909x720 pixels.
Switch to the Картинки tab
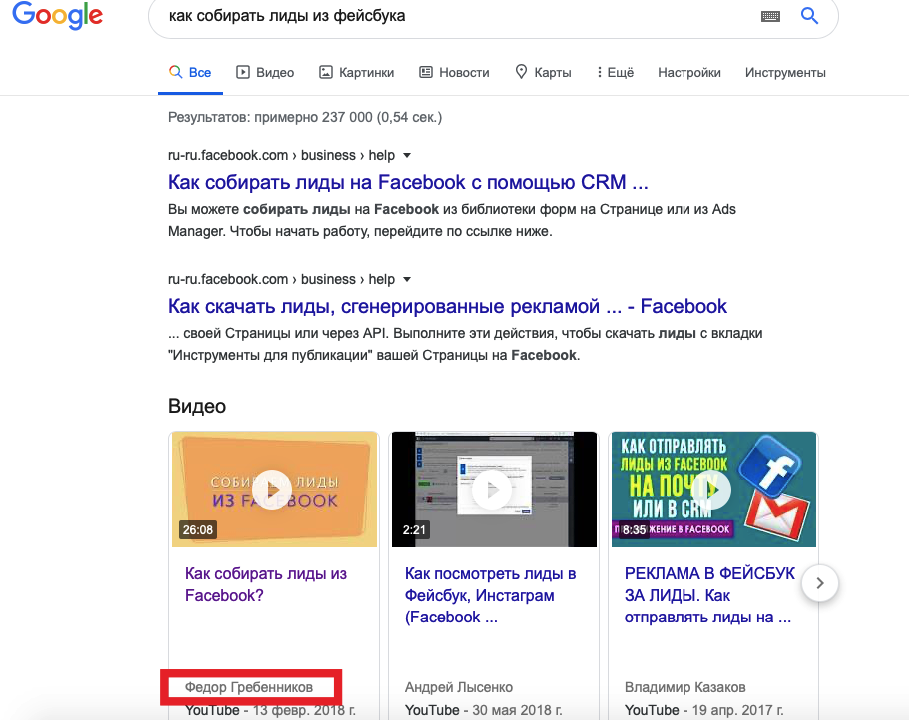(x=357, y=73)
